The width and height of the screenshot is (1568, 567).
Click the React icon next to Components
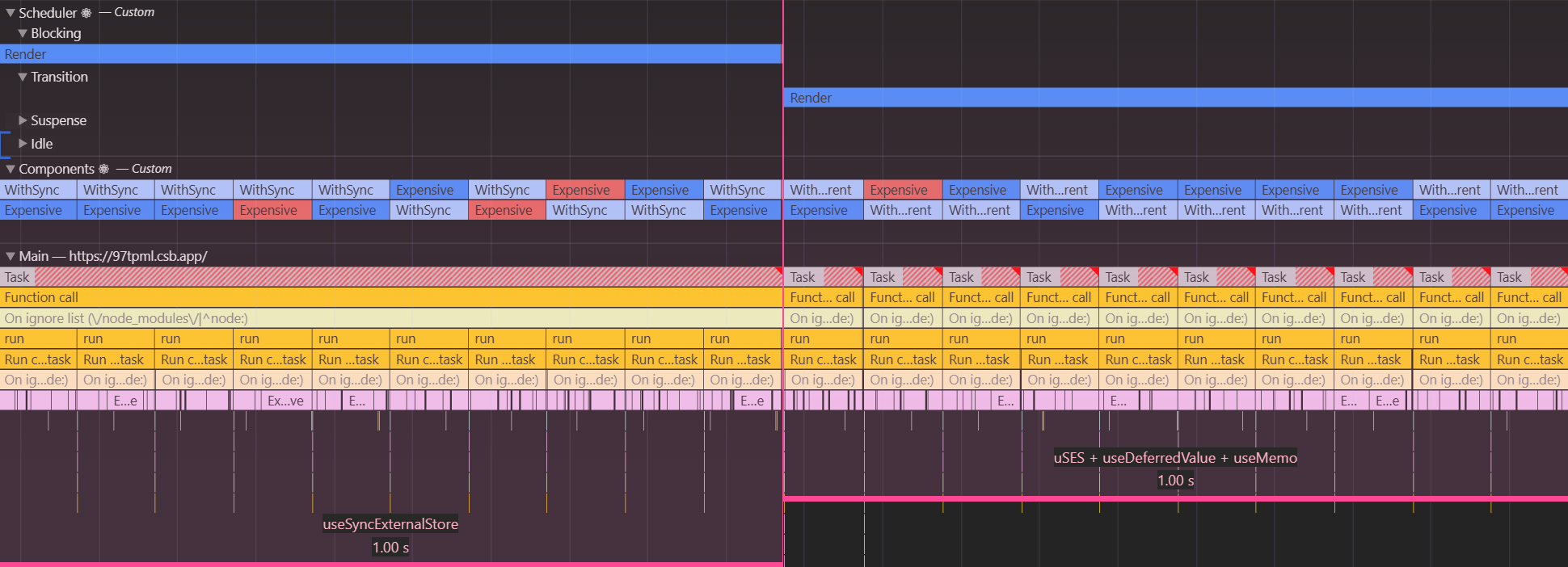point(103,169)
